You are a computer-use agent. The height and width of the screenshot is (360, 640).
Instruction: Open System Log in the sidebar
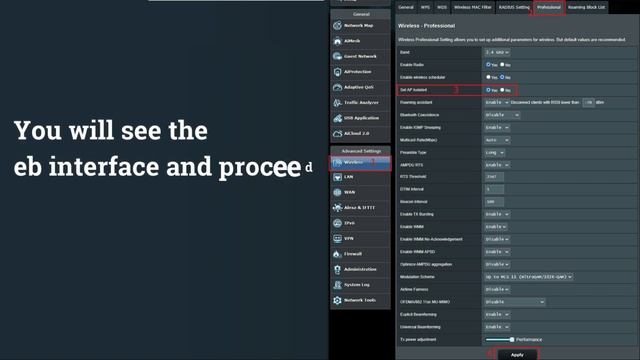click(x=360, y=285)
